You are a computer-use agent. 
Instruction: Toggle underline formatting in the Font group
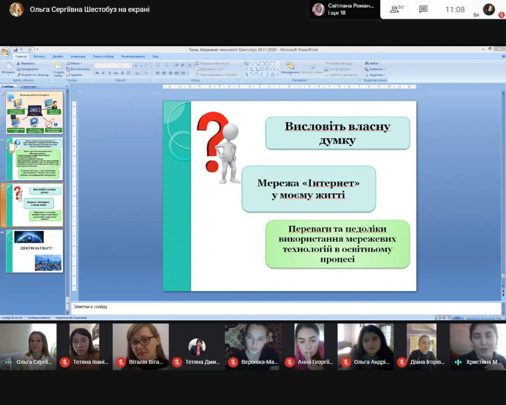pyautogui.click(x=109, y=73)
